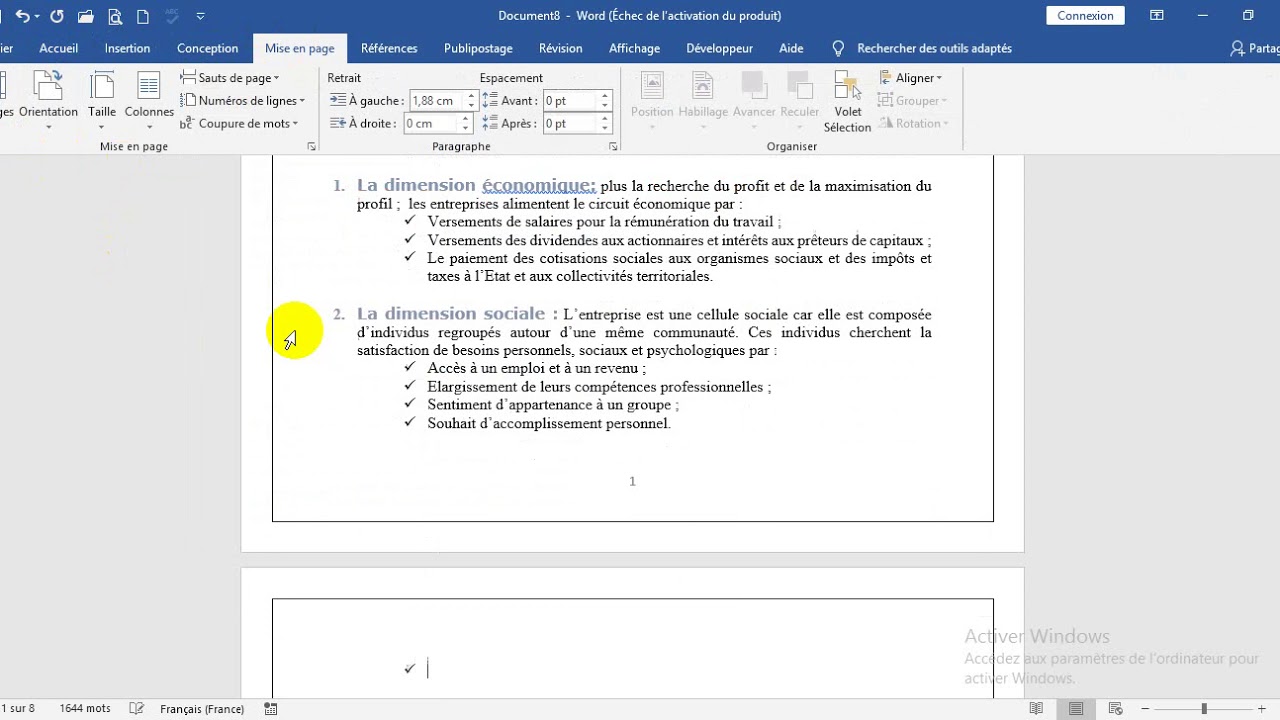Click the zoom slider handle
This screenshot has height=720, width=1280.
[x=1204, y=708]
